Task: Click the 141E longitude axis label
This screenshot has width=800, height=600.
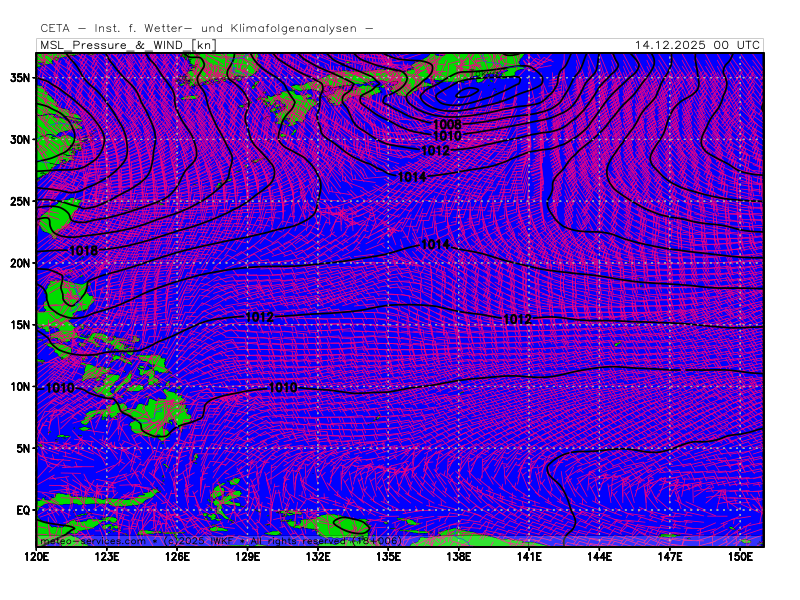Action: 529,556
